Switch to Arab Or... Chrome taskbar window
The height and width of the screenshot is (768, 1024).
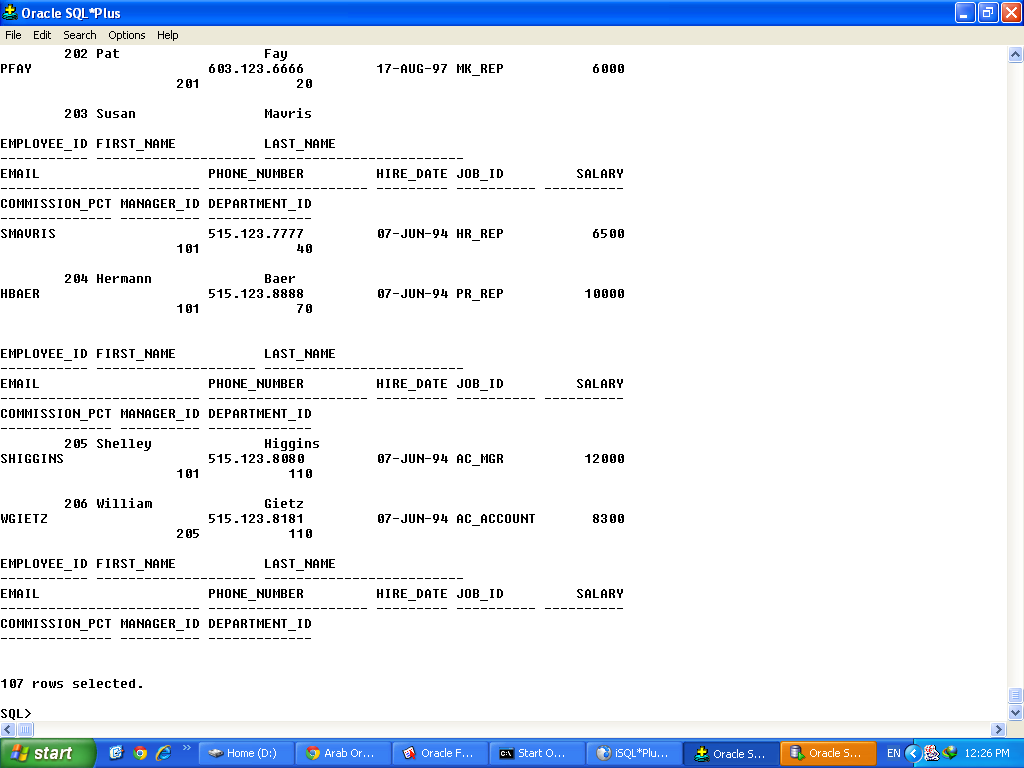coord(342,753)
